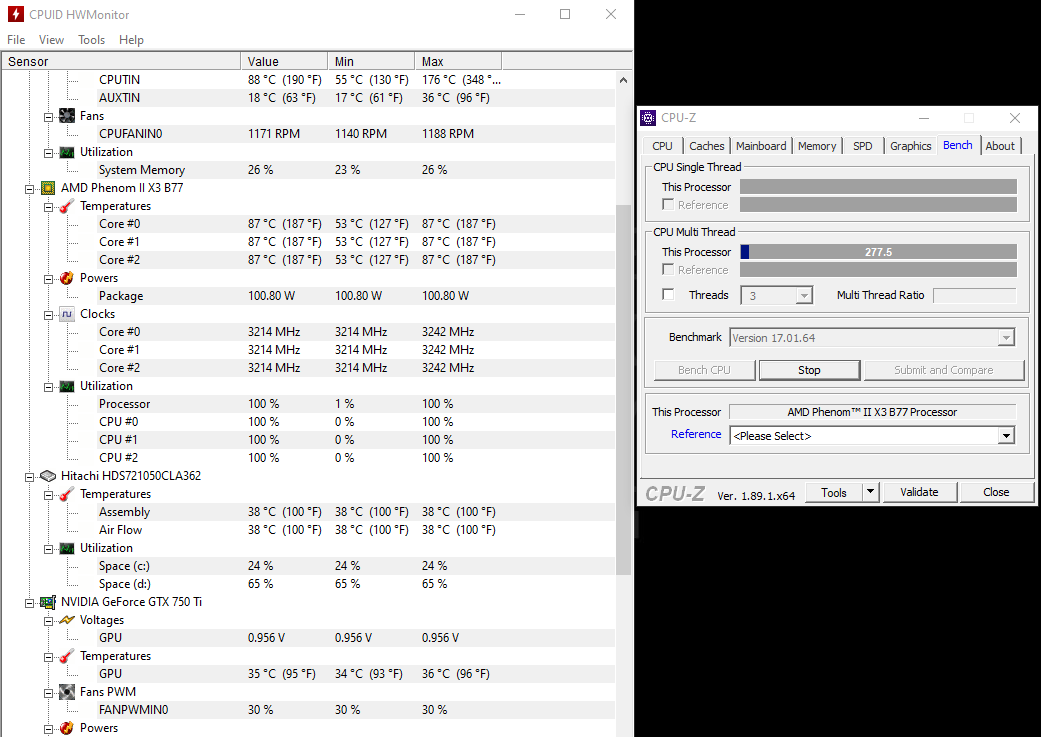This screenshot has width=1041, height=737.
Task: Enable Reference checkbox under CPU Single Thread
Action: point(668,205)
